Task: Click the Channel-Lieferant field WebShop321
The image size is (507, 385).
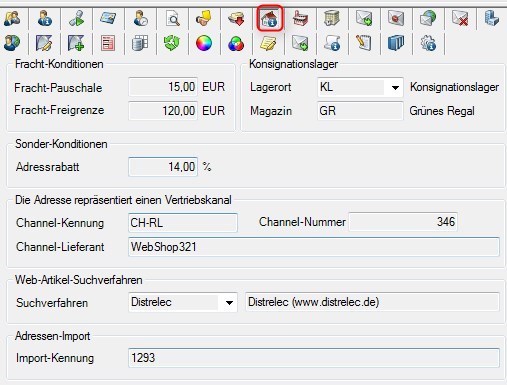Action: coord(314,247)
